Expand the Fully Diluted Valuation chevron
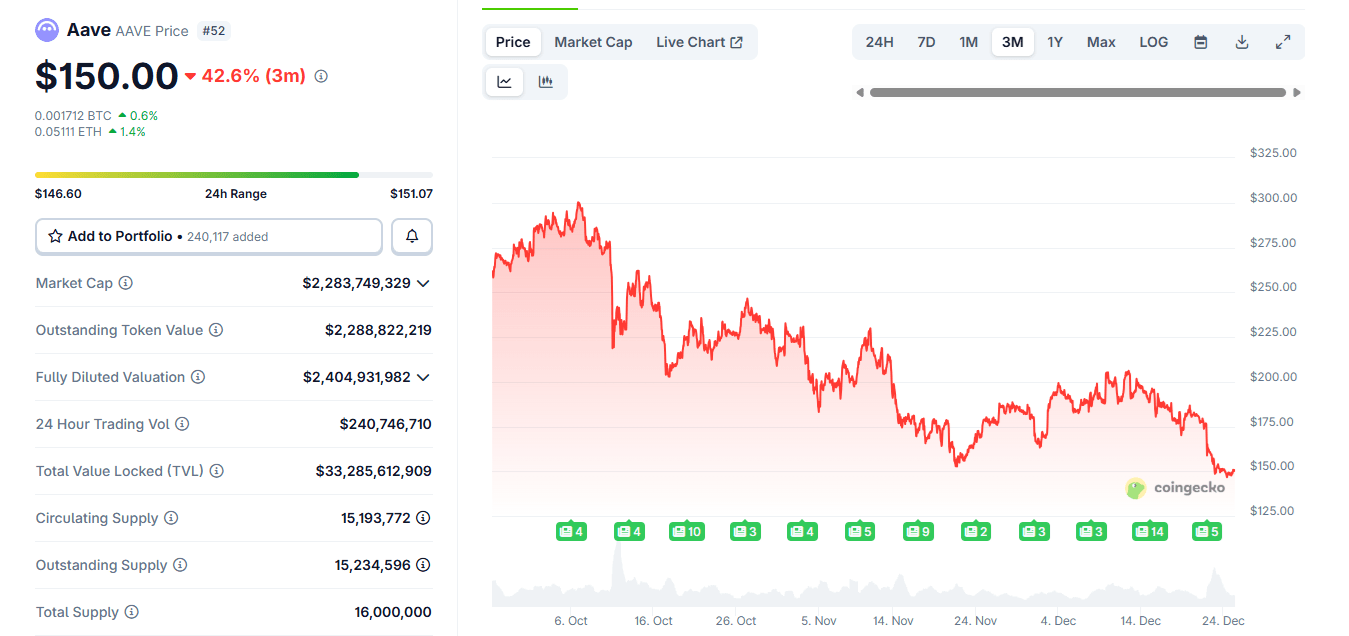 point(423,377)
